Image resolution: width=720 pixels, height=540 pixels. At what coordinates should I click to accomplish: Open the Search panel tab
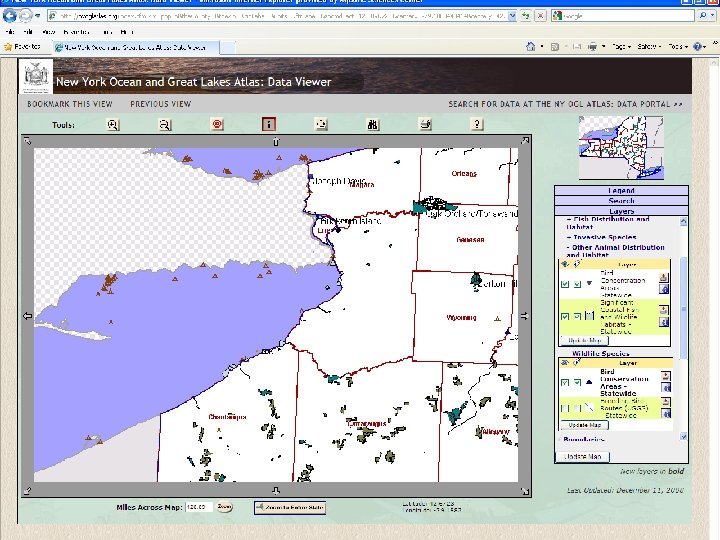[x=621, y=201]
